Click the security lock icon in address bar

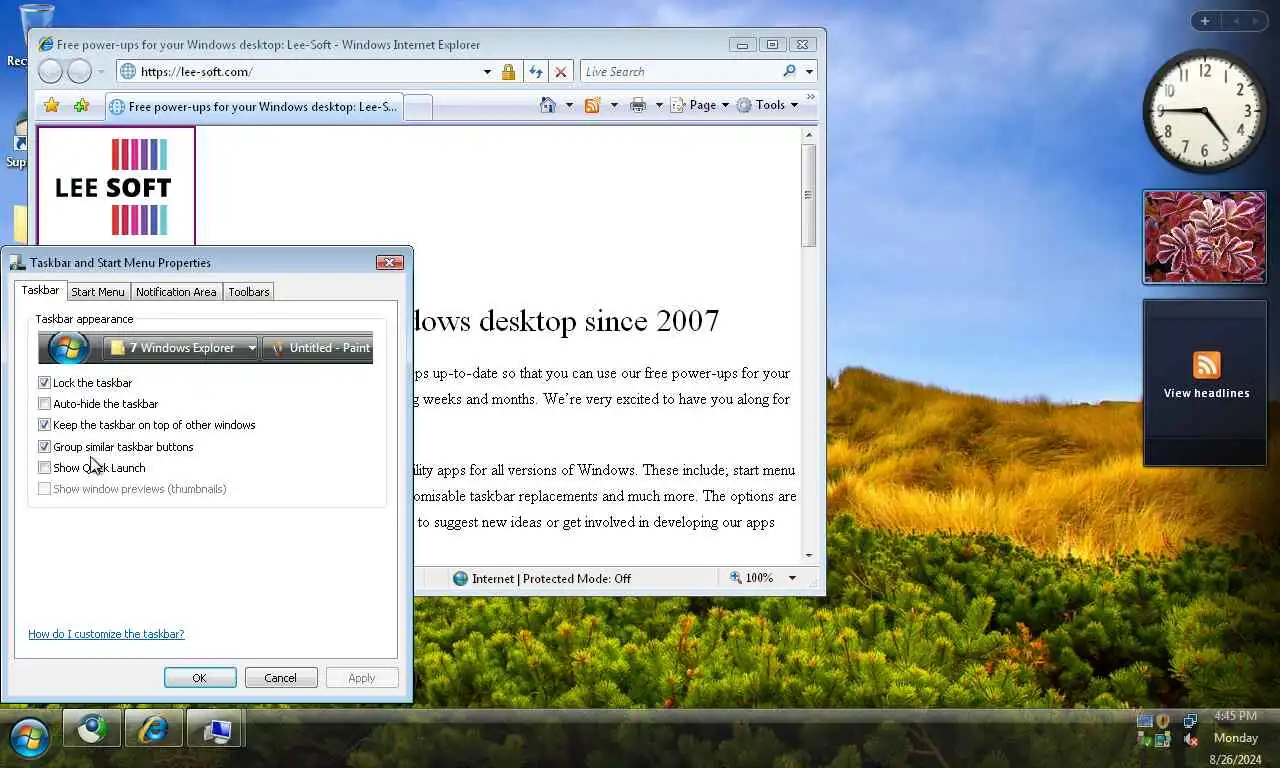pyautogui.click(x=508, y=72)
